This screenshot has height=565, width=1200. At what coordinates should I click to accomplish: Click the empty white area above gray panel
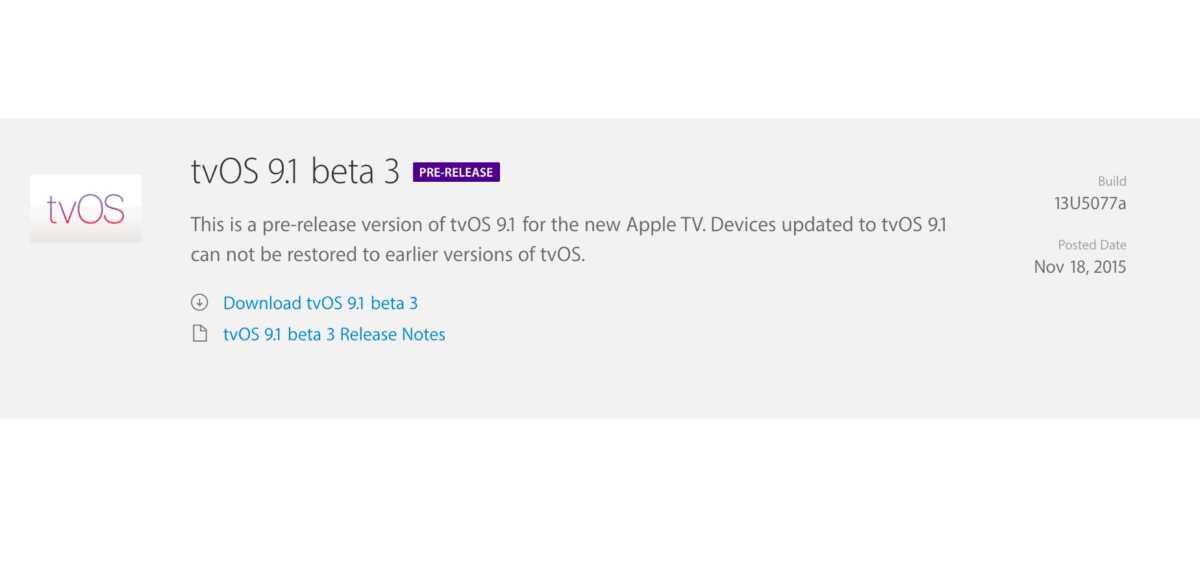click(x=600, y=58)
